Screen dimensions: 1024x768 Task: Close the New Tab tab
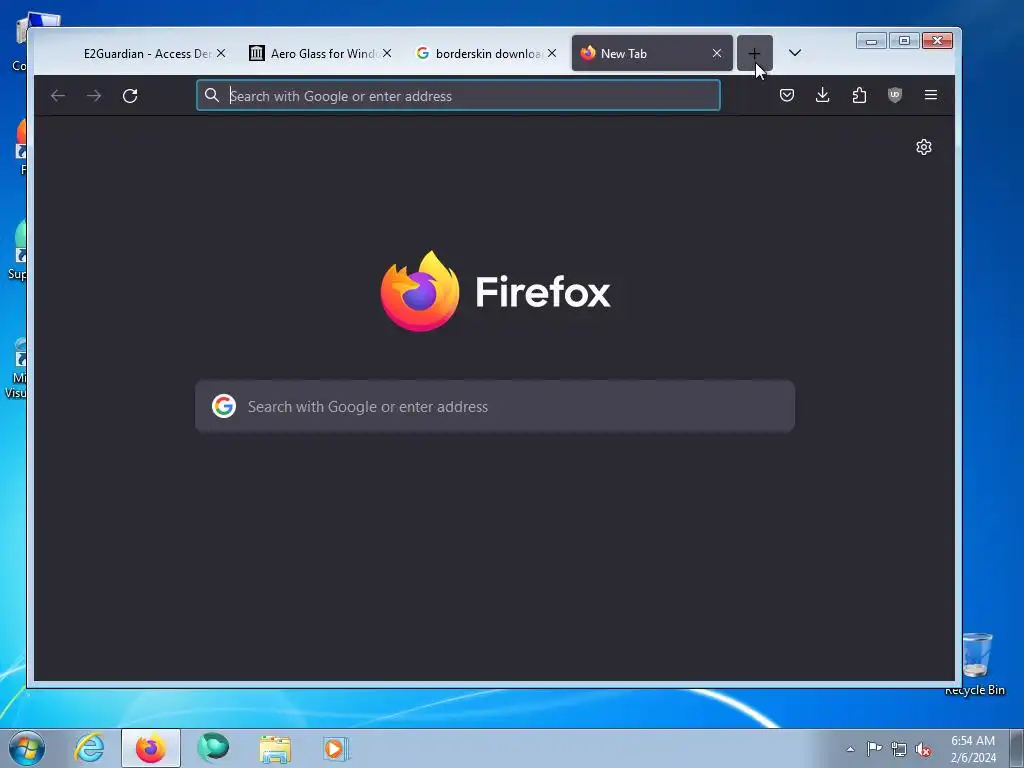point(717,54)
